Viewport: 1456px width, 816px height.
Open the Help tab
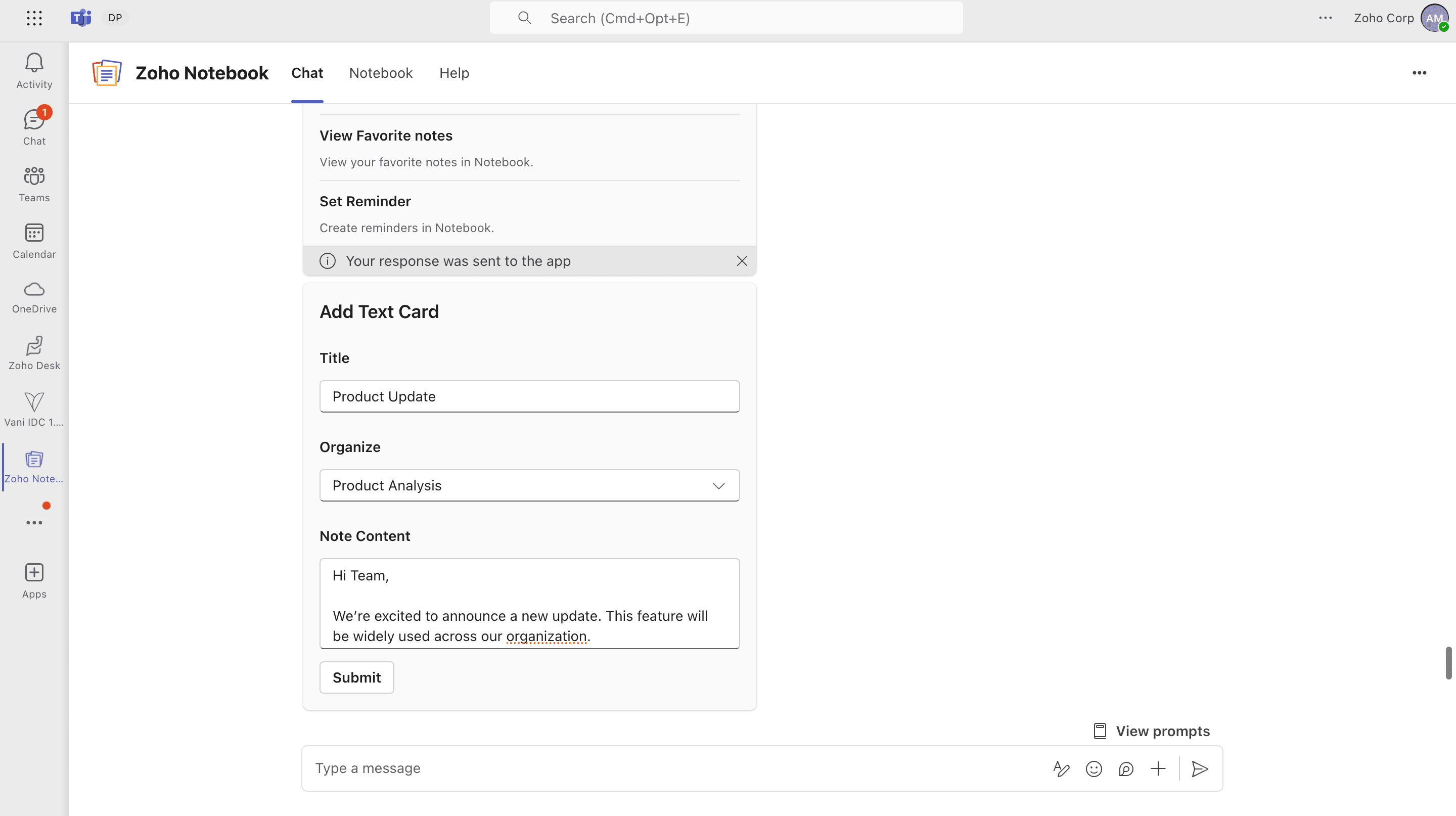point(454,73)
